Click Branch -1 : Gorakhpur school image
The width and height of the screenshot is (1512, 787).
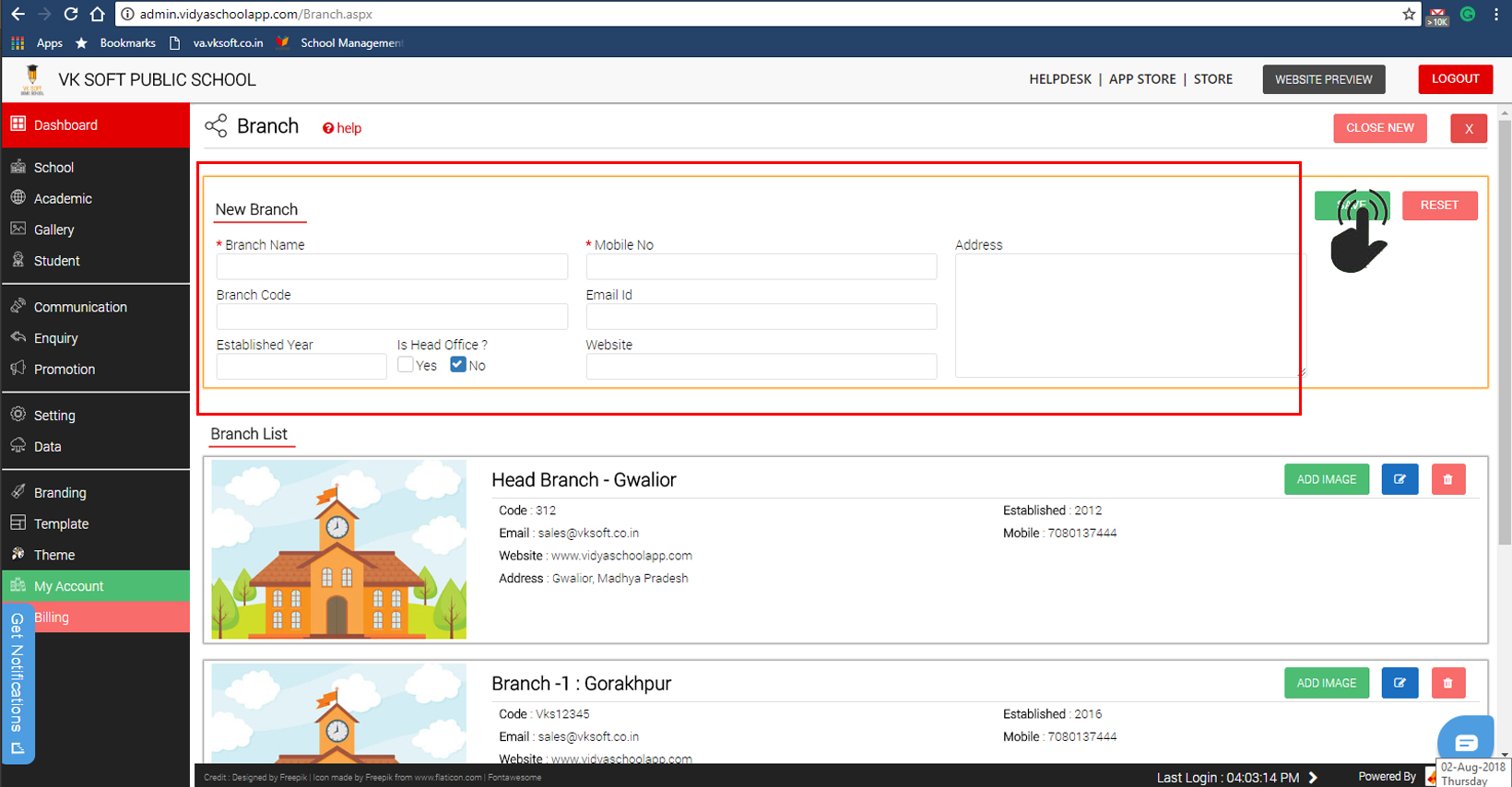(338, 713)
